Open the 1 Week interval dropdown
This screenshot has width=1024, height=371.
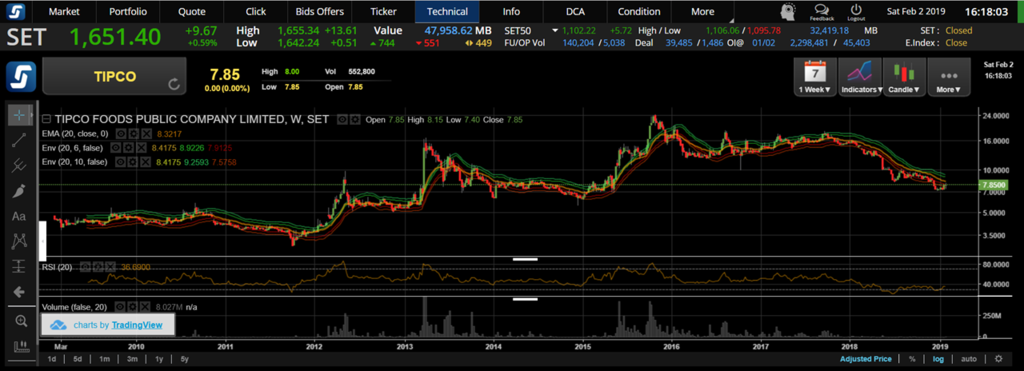pos(815,77)
